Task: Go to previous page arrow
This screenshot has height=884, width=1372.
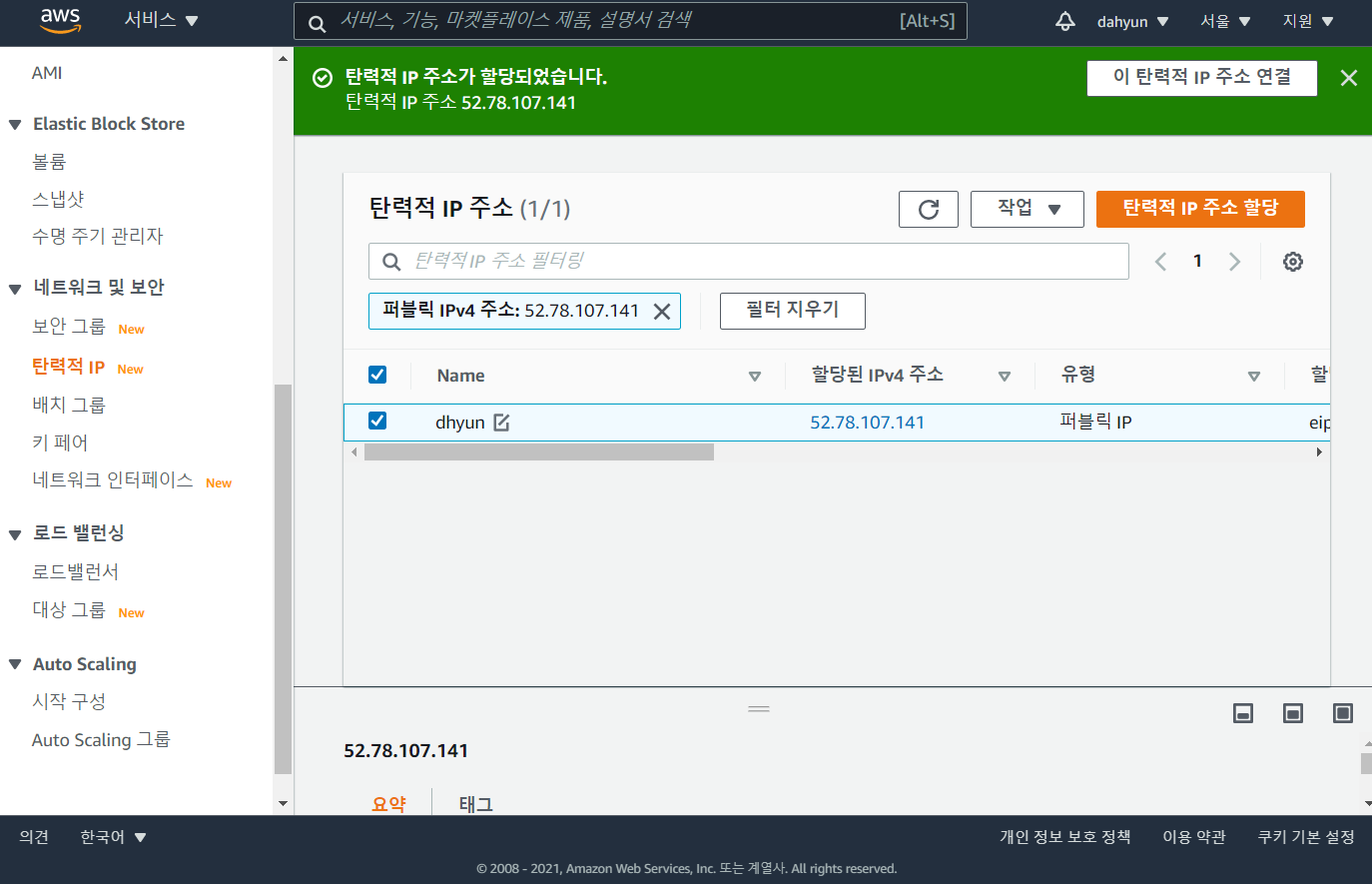Action: point(1160,262)
